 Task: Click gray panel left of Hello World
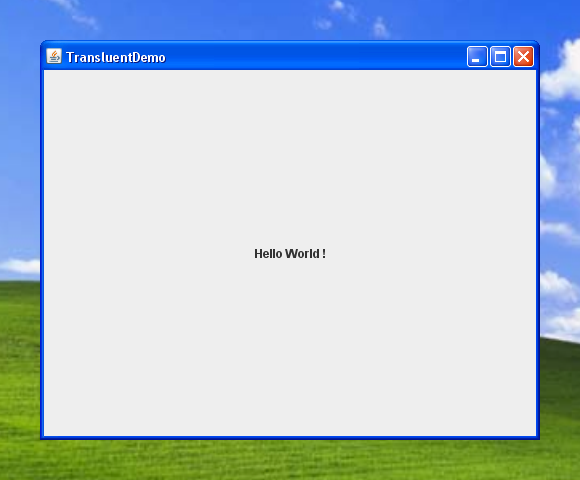coord(148,254)
